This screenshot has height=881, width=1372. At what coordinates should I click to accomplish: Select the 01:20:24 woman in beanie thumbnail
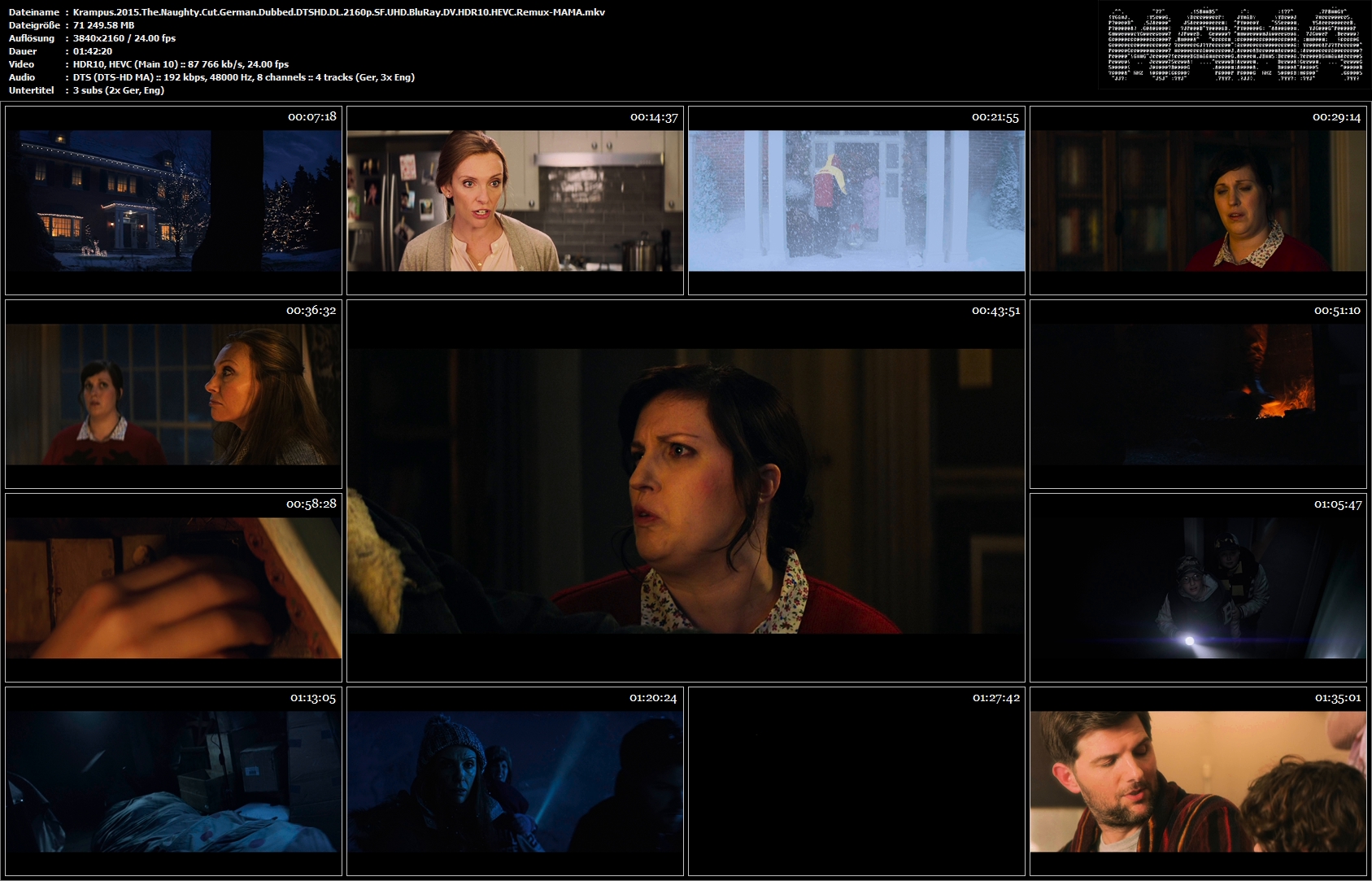pos(515,781)
